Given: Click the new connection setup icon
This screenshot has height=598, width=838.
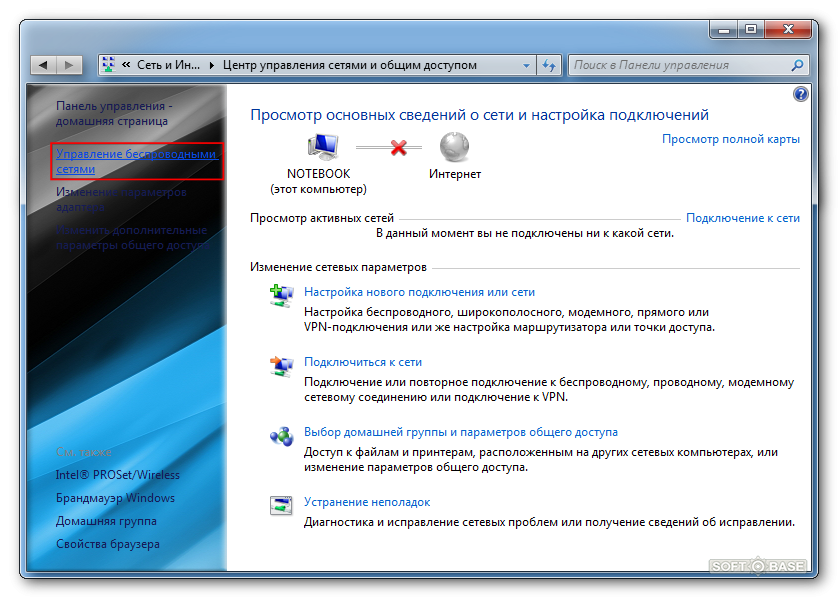Looking at the screenshot, I should (281, 296).
